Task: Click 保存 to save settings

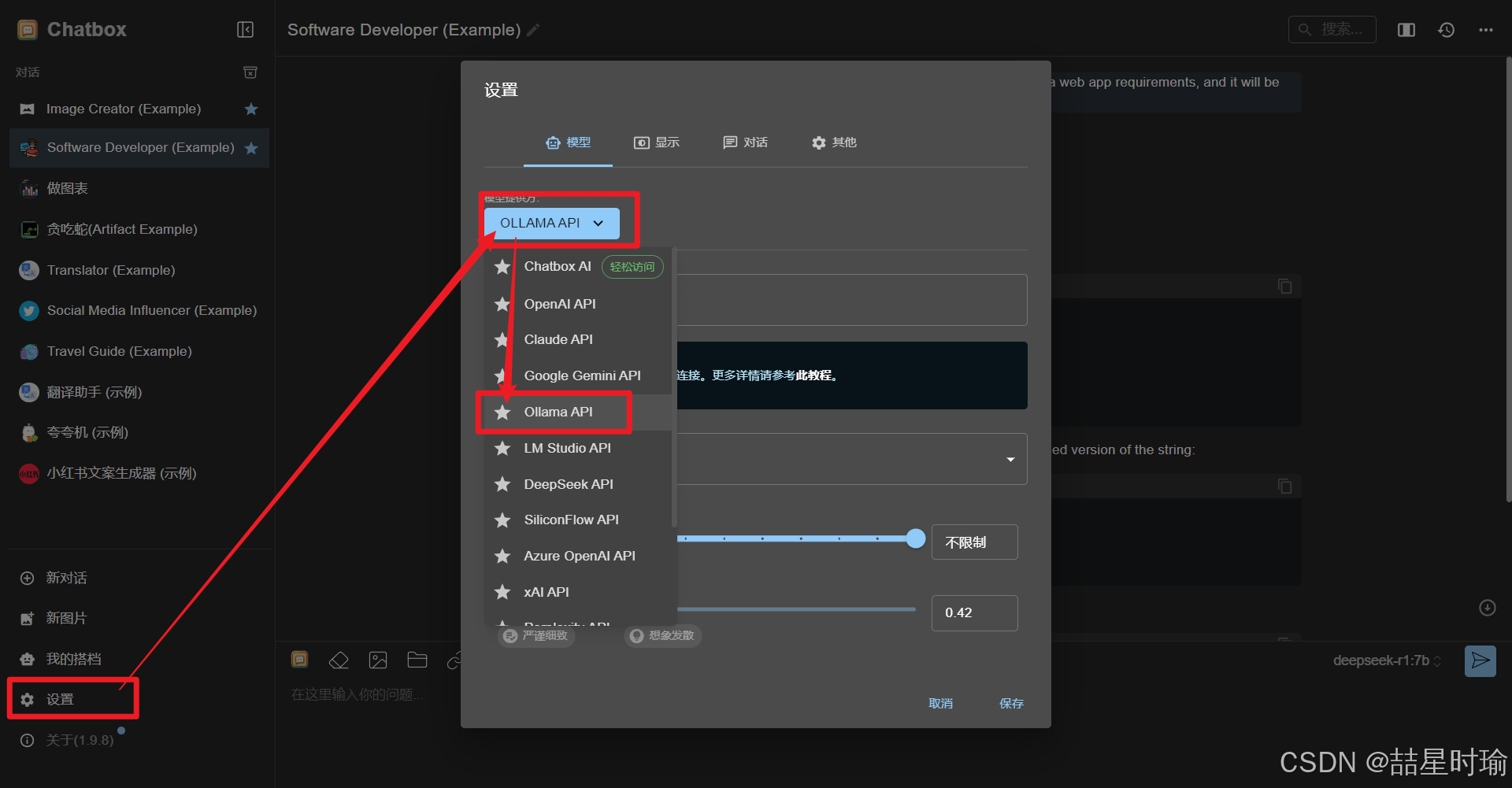Action: [1011, 703]
